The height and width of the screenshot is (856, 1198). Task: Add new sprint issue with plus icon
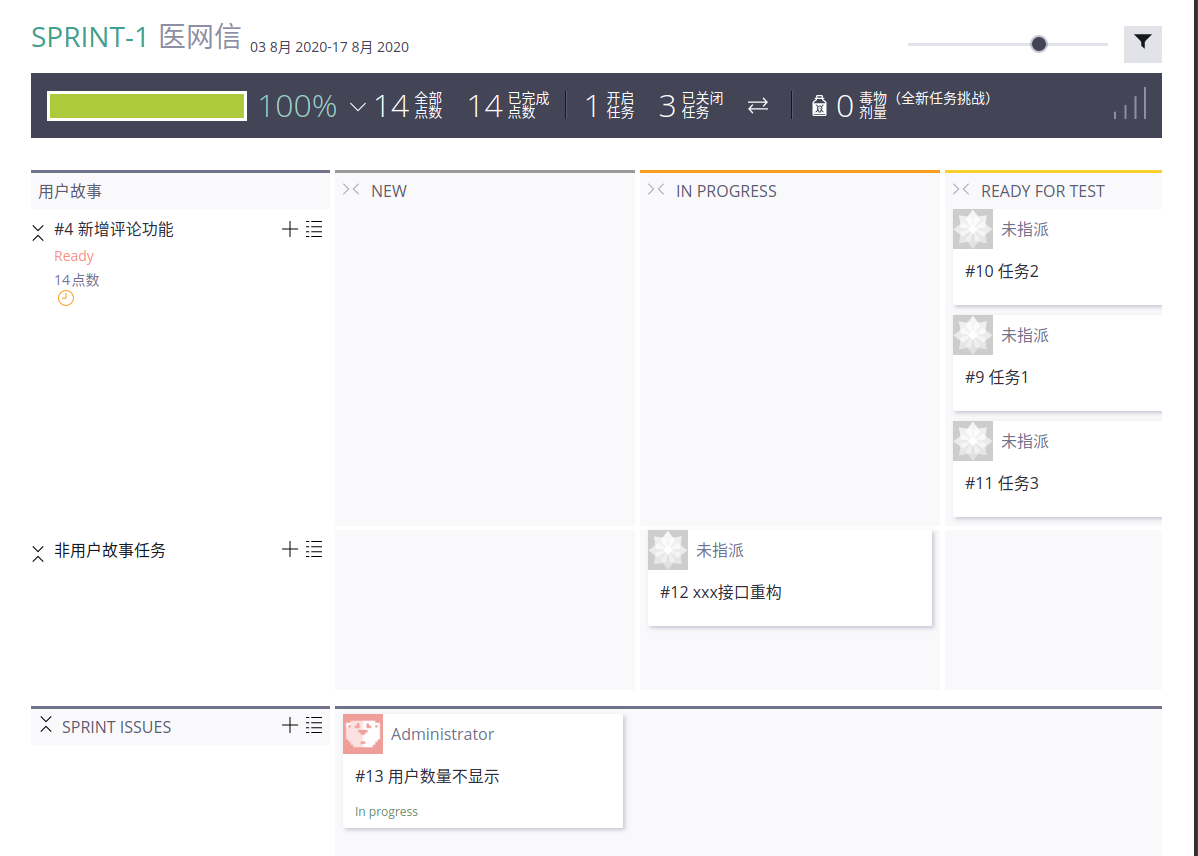click(290, 726)
